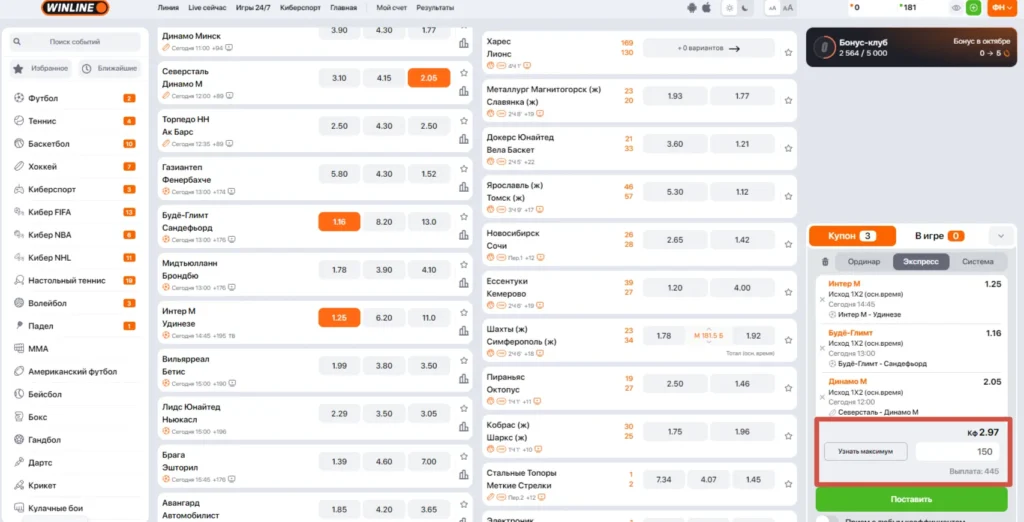Open statistics for Газиантеп – Фенербахче
The image size is (1024, 522).
(464, 187)
